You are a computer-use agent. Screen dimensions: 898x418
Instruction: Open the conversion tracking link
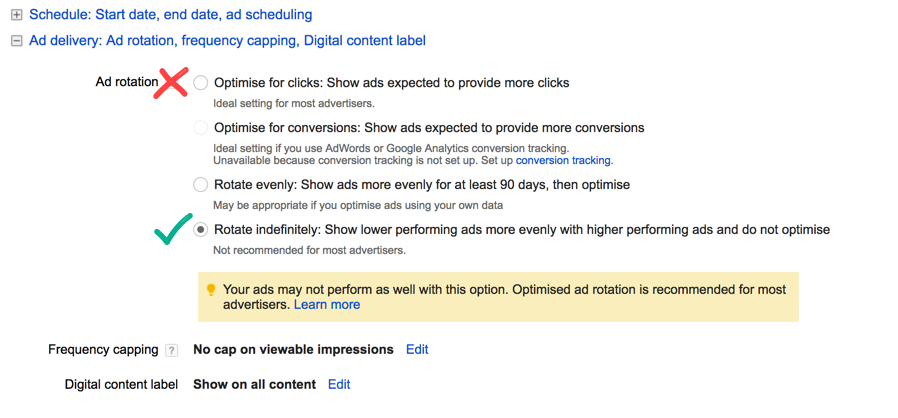pyautogui.click(x=563, y=160)
